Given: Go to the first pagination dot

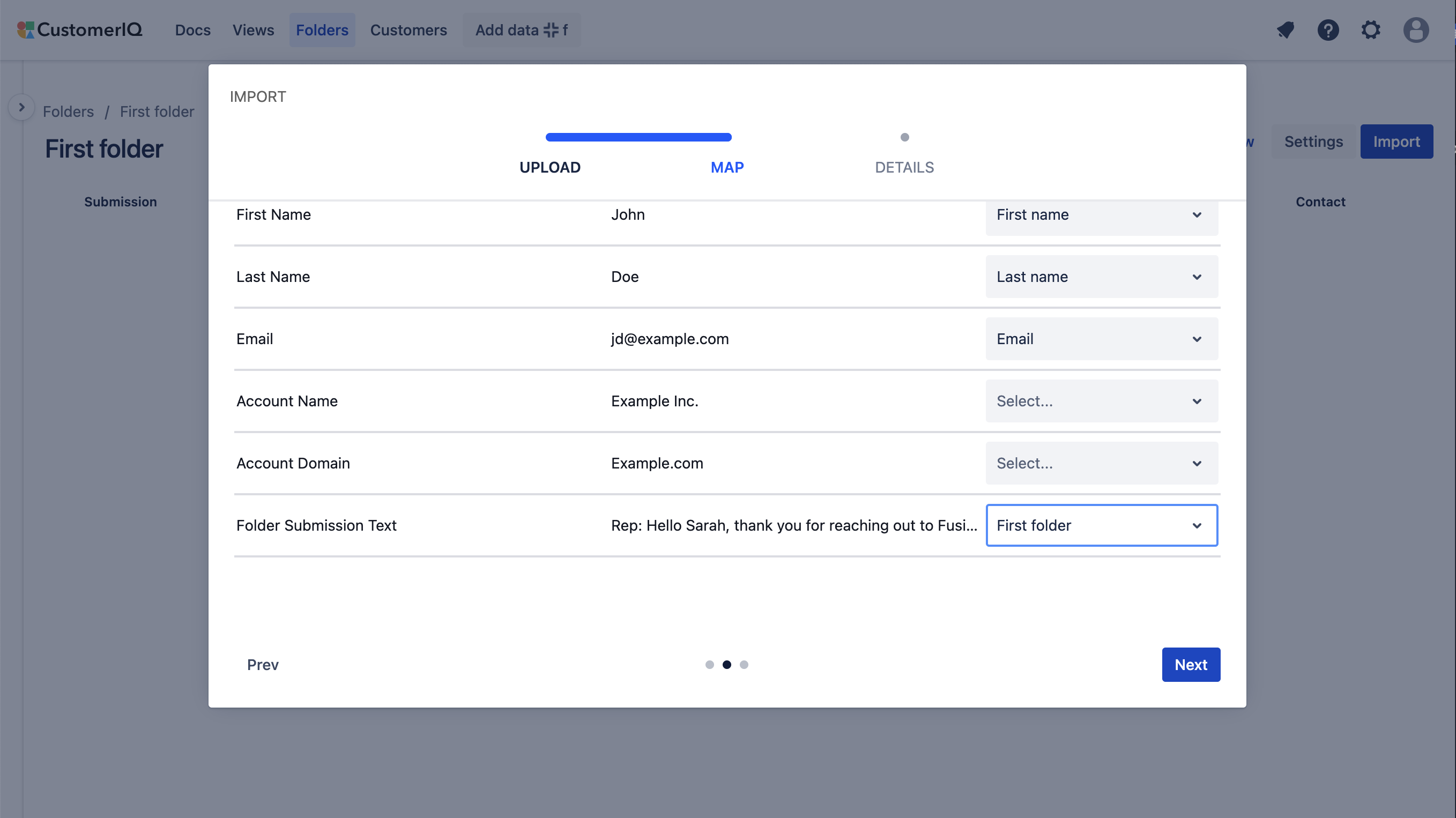Looking at the screenshot, I should point(709,665).
